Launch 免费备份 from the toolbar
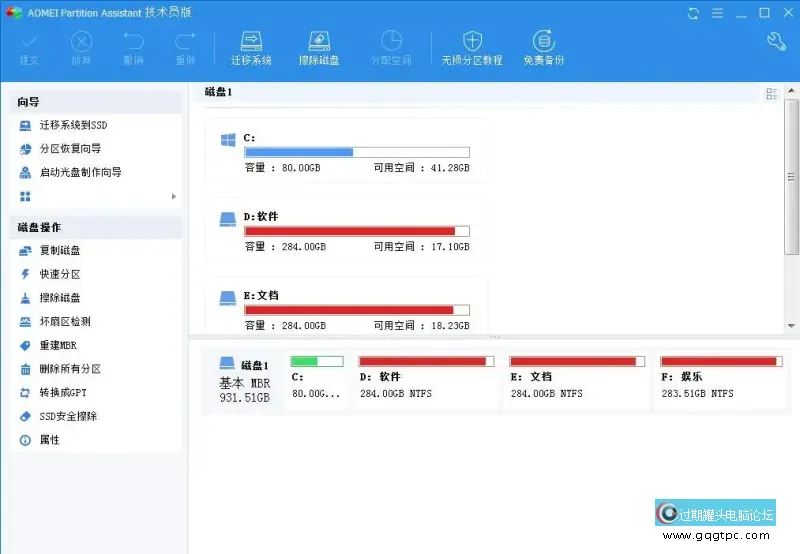Image resolution: width=800 pixels, height=554 pixels. tap(544, 49)
